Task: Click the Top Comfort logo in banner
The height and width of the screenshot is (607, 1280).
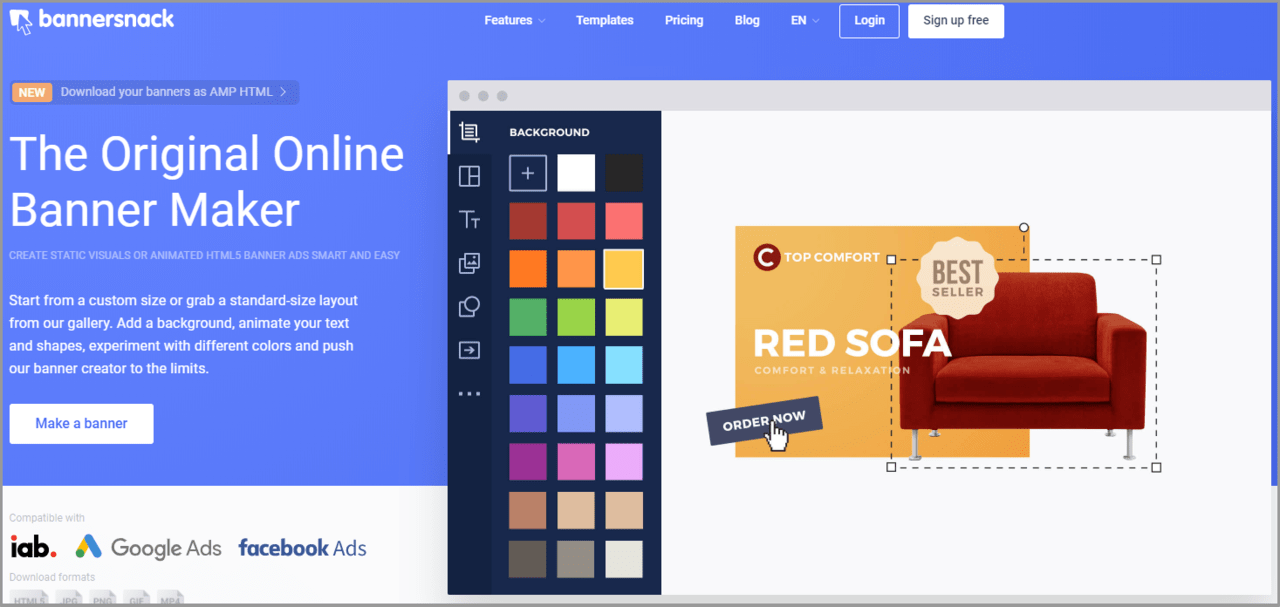Action: click(816, 257)
